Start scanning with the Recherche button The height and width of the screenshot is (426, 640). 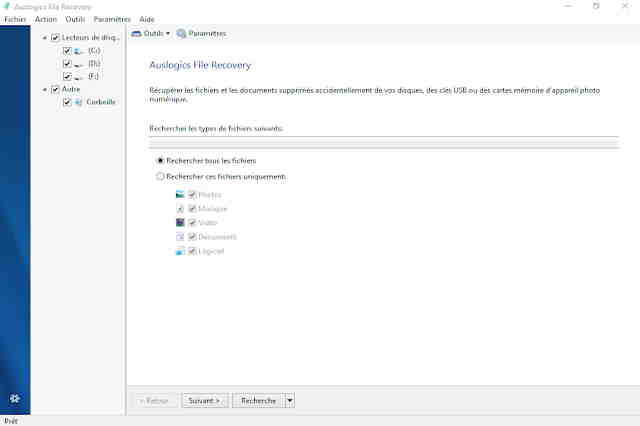[x=258, y=401]
